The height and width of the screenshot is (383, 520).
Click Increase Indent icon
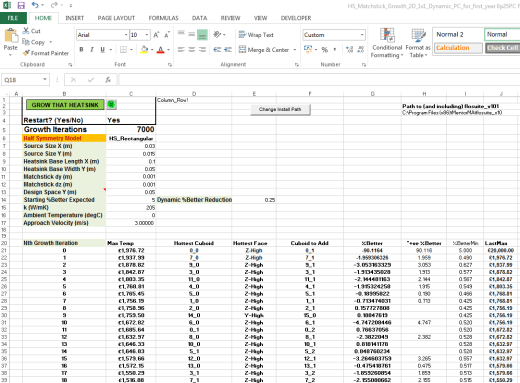[228, 50]
